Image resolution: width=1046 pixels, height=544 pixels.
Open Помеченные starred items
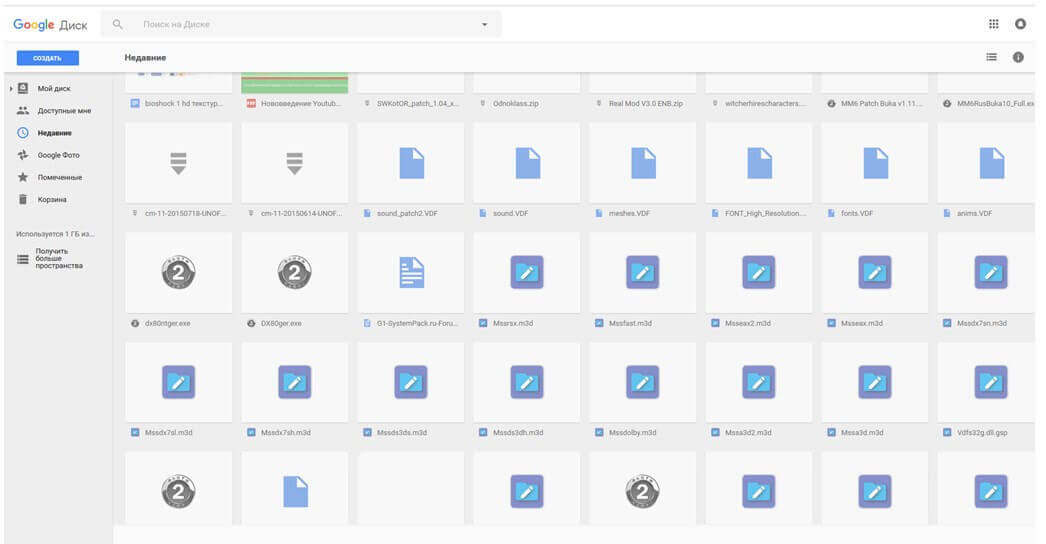pyautogui.click(x=60, y=177)
